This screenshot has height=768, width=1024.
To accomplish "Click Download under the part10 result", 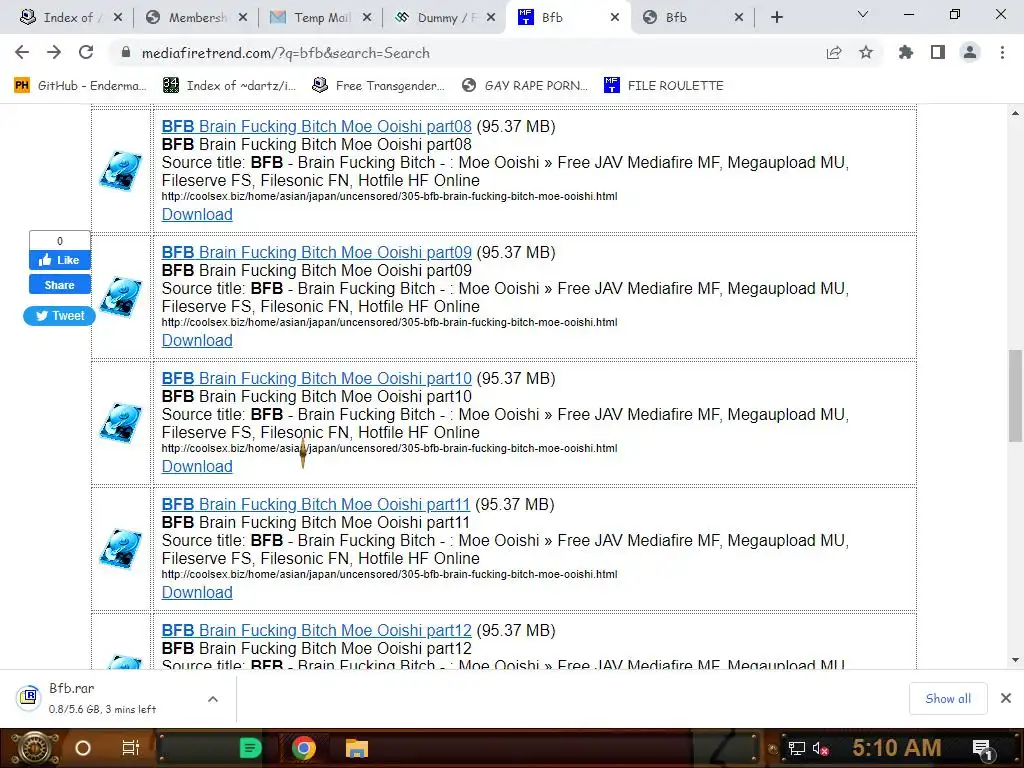I will pyautogui.click(x=197, y=466).
